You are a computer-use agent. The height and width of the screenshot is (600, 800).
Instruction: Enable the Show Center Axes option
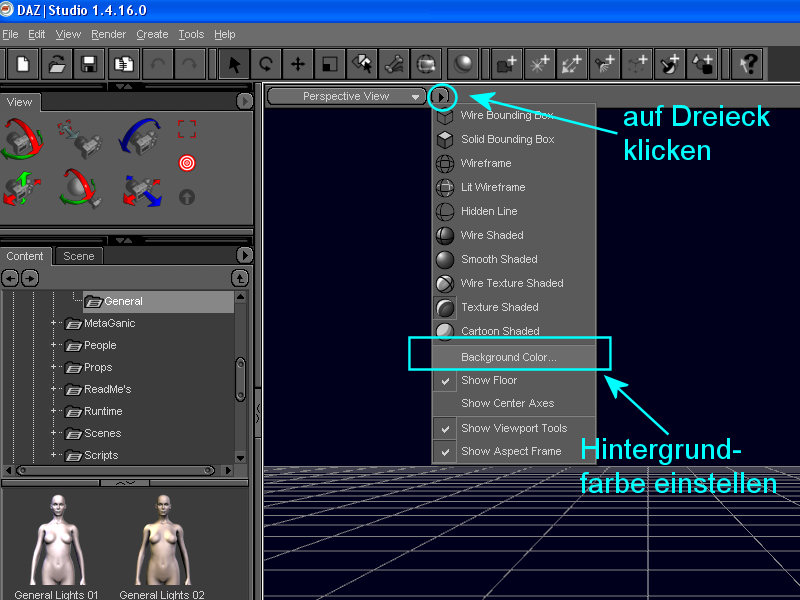(514, 404)
